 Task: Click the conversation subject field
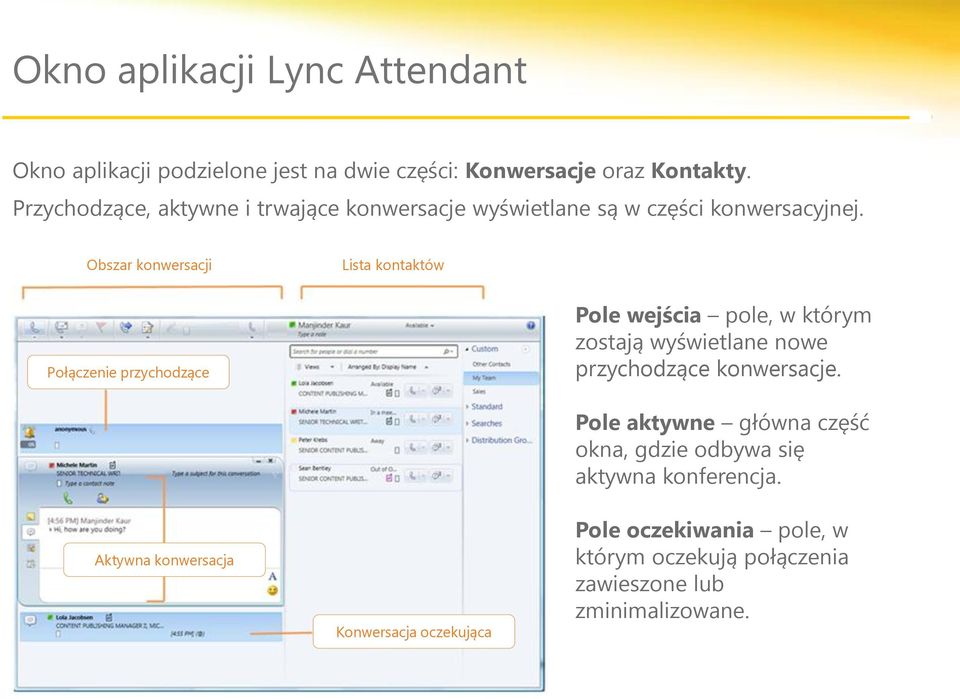216,474
